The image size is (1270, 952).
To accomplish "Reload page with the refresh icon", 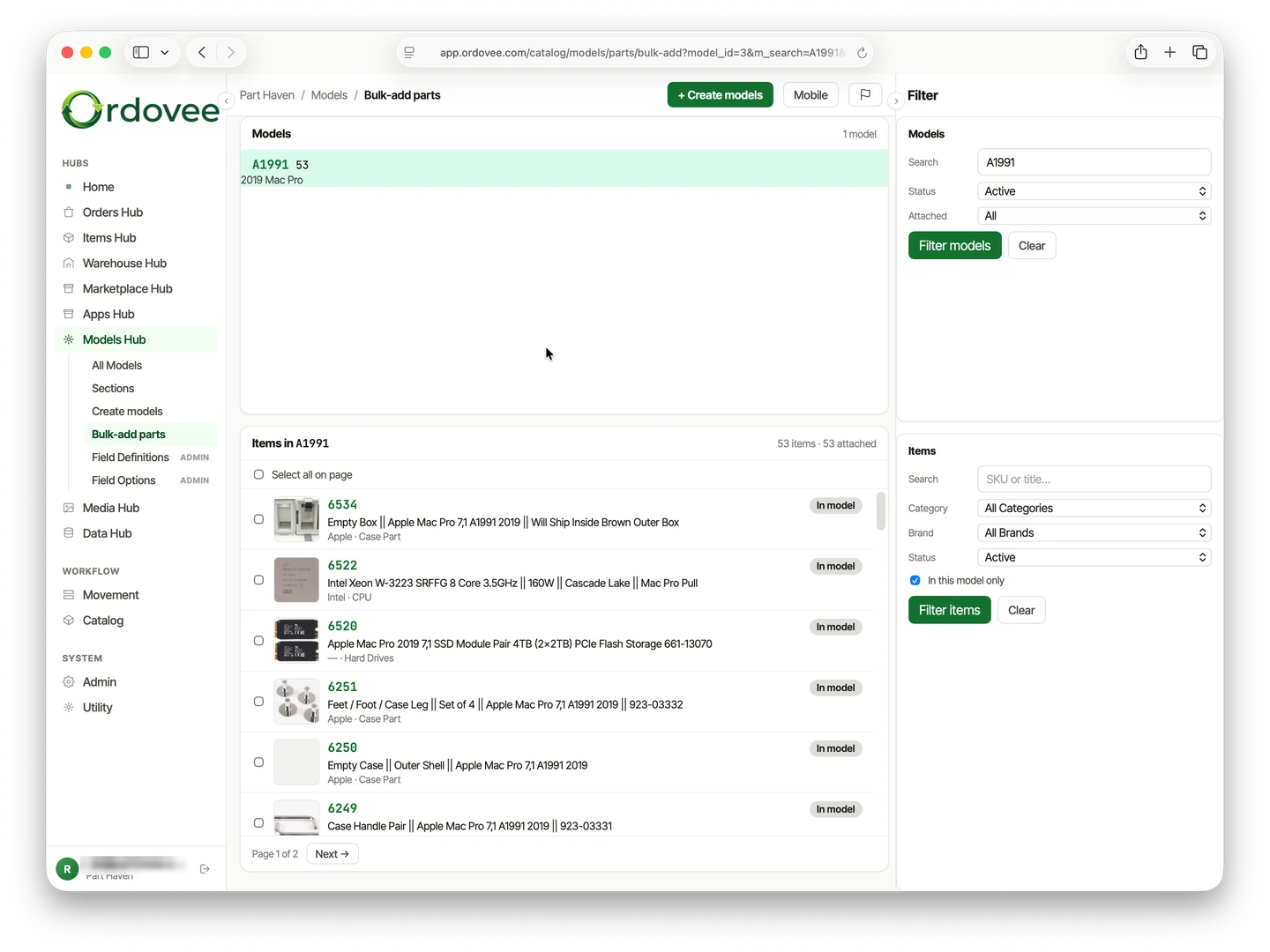I will [x=862, y=53].
